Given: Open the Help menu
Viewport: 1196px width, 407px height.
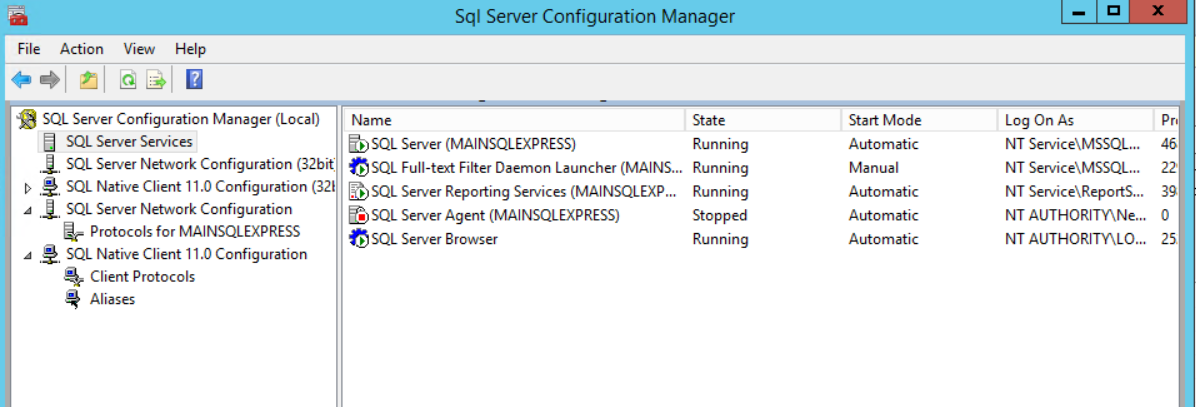Looking at the screenshot, I should 190,49.
